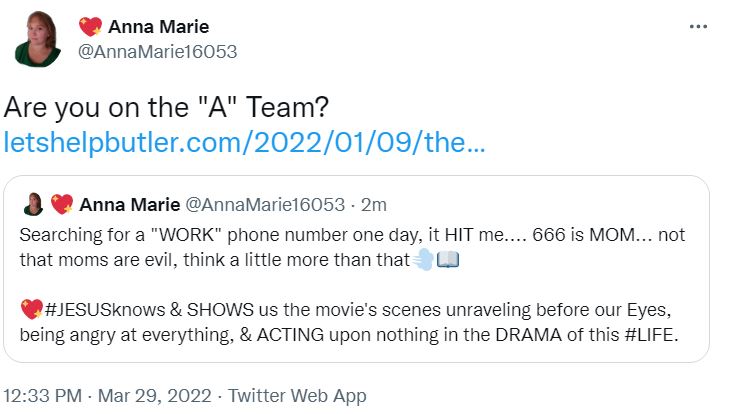Viewport: 729px width, 414px height.
Task: Click the wind gust emoji in the quoted tweet
Action: (x=424, y=261)
